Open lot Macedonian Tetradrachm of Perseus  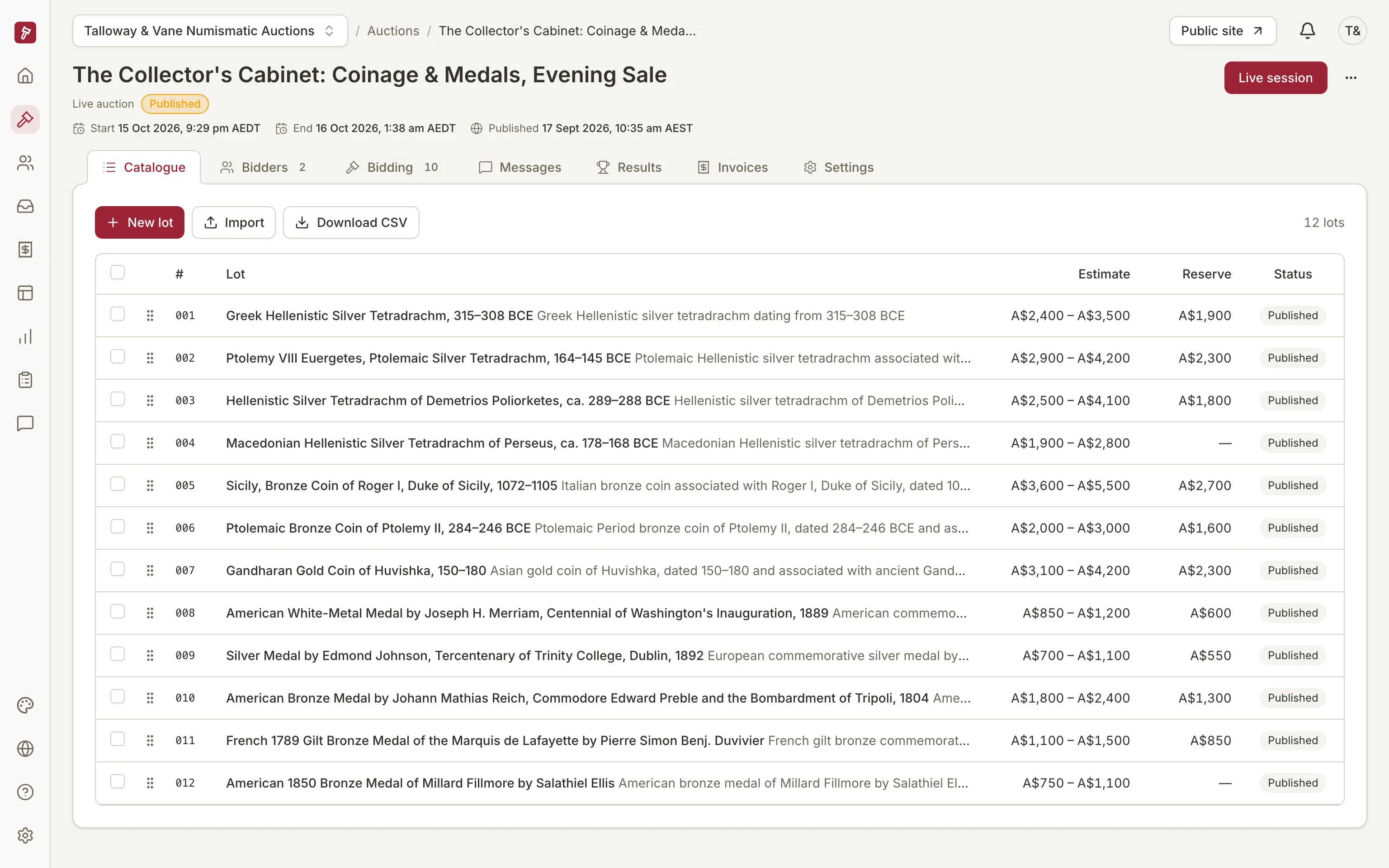tap(442, 443)
